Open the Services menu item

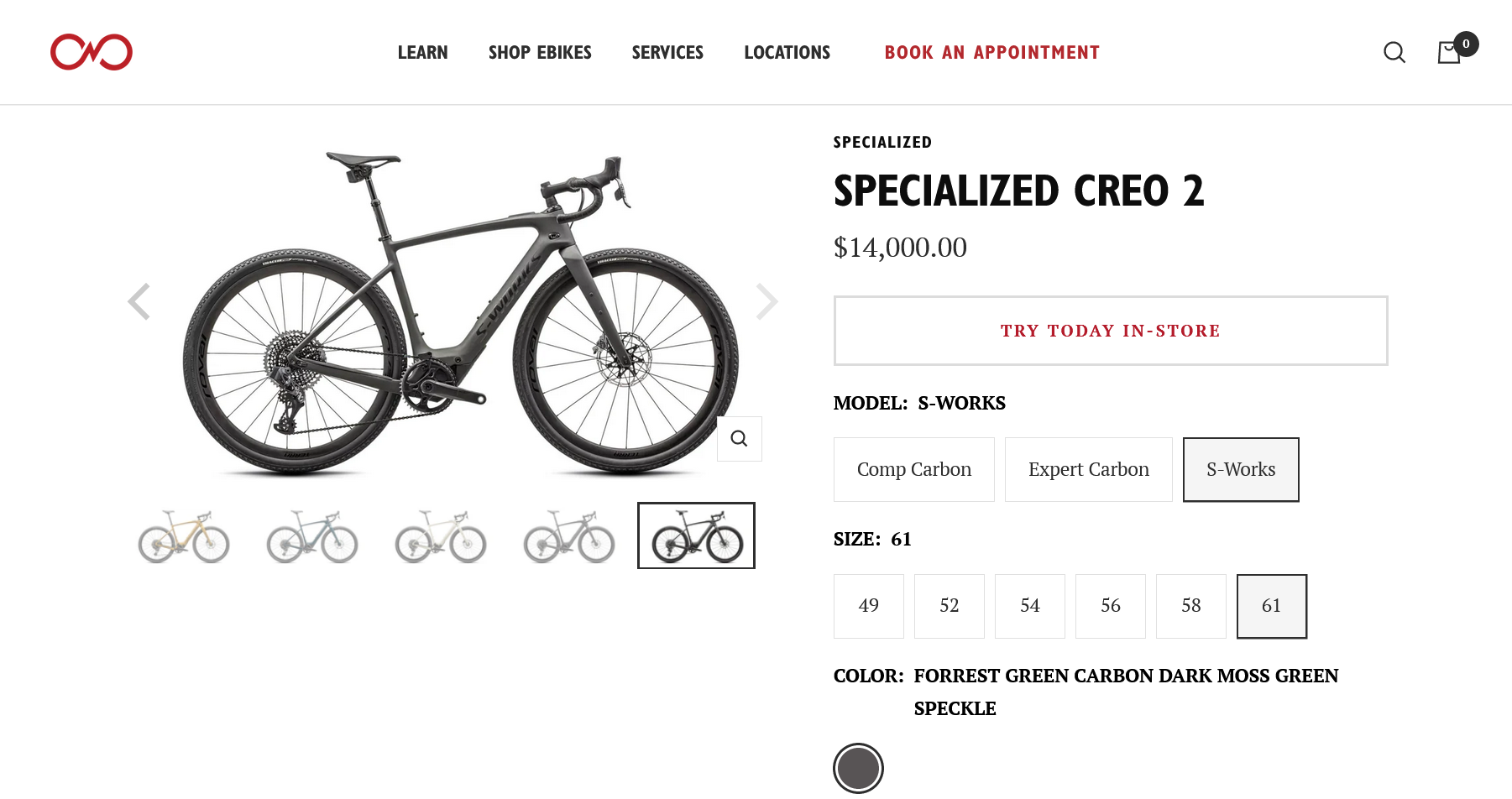[667, 52]
